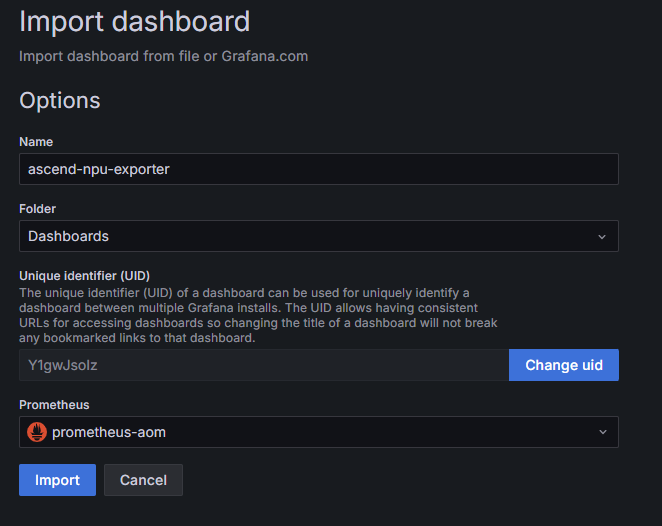Click the UID description paragraph
Viewport: 662px width, 526px height.
tap(258, 315)
